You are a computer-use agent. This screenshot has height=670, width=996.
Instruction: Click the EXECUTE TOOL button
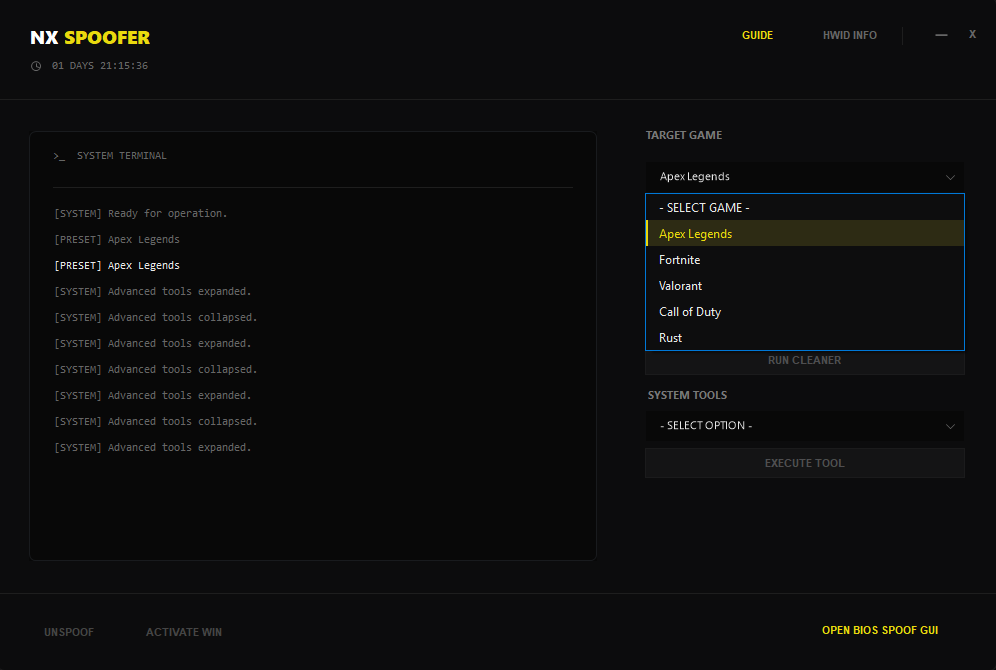click(804, 463)
